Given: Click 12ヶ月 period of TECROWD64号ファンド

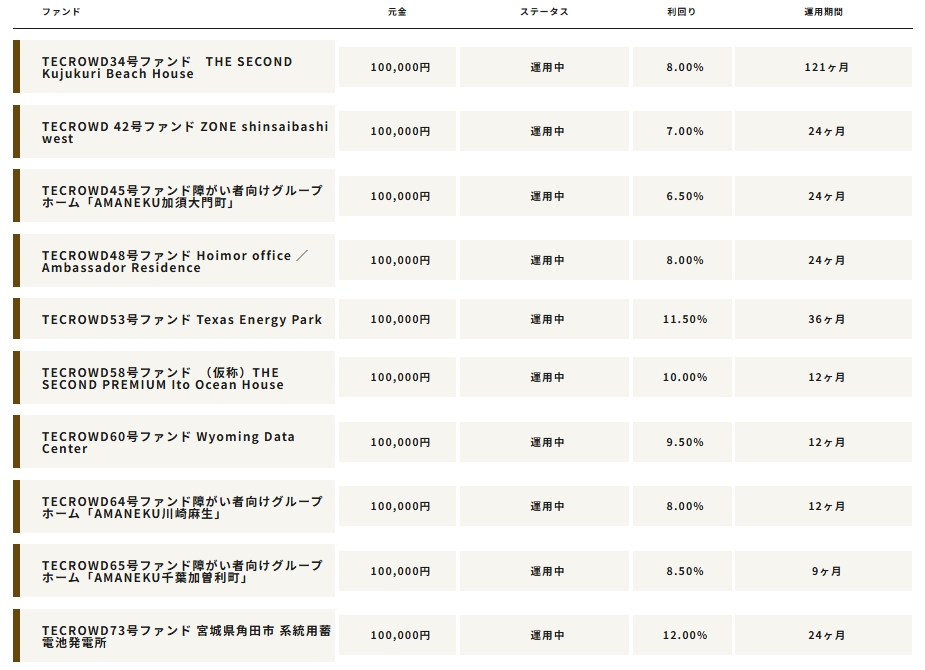Looking at the screenshot, I should coord(824,506).
